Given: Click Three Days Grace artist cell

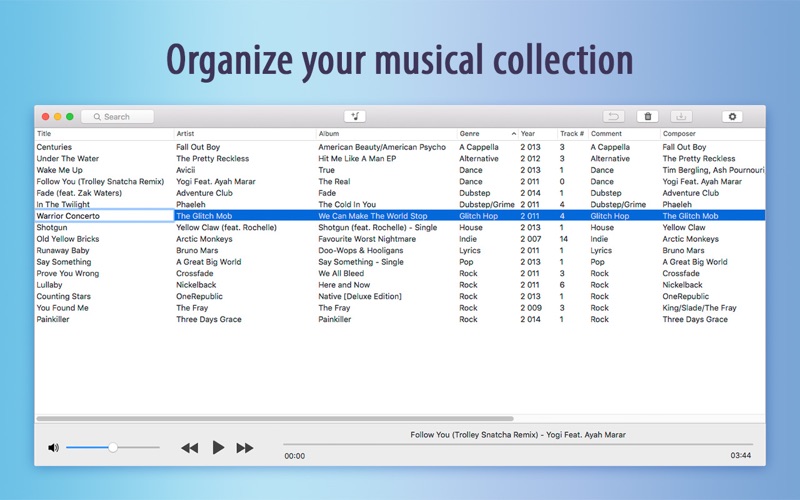Looking at the screenshot, I should click(209, 319).
